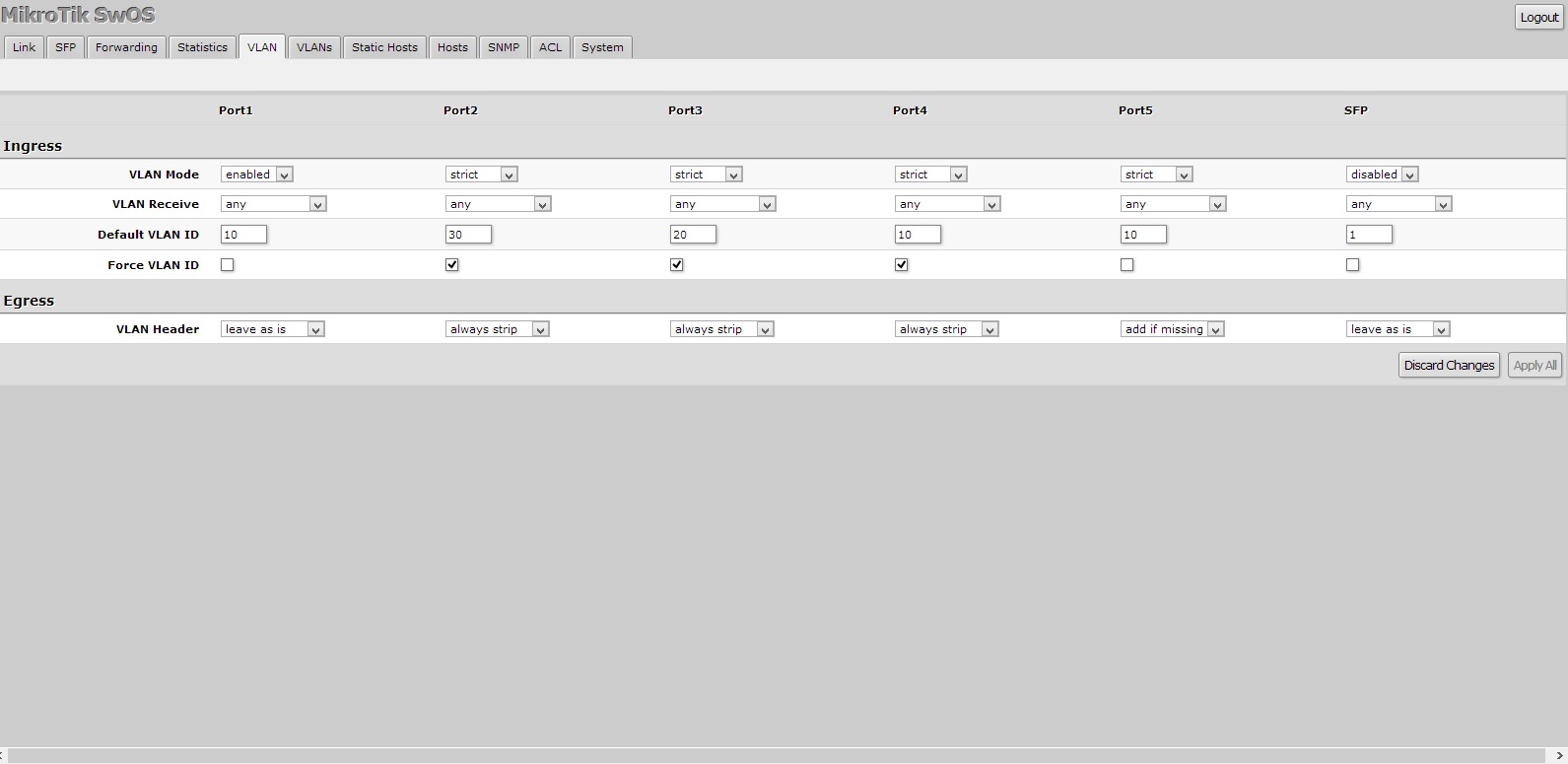
Task: Open the Link tab
Action: tap(25, 47)
